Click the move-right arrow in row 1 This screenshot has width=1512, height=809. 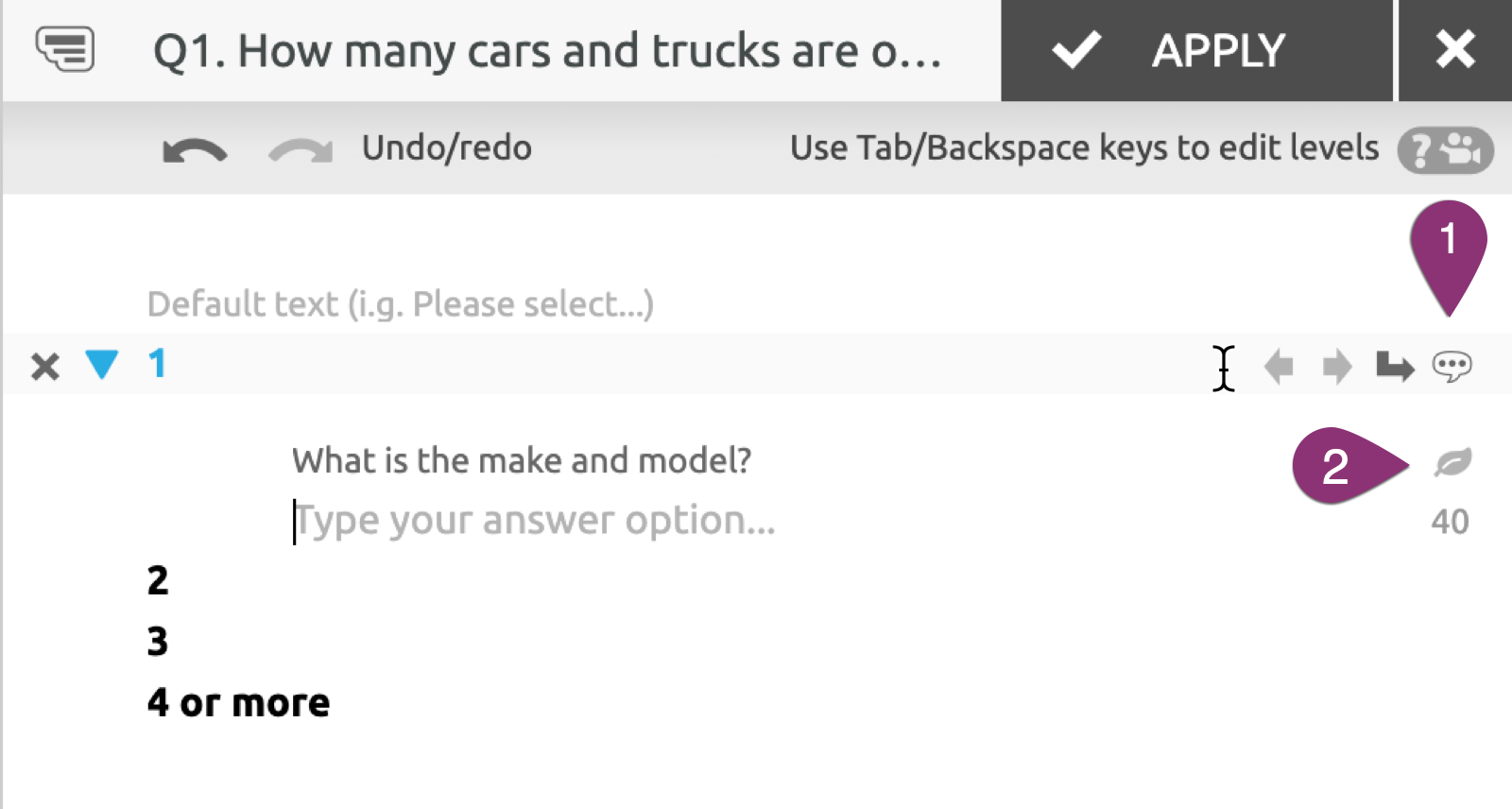(1337, 366)
